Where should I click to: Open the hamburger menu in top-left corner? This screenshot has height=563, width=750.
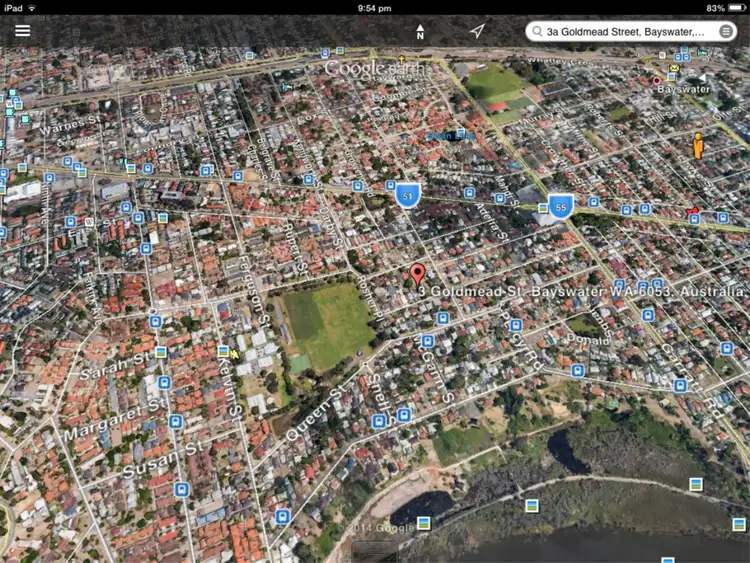pyautogui.click(x=22, y=30)
